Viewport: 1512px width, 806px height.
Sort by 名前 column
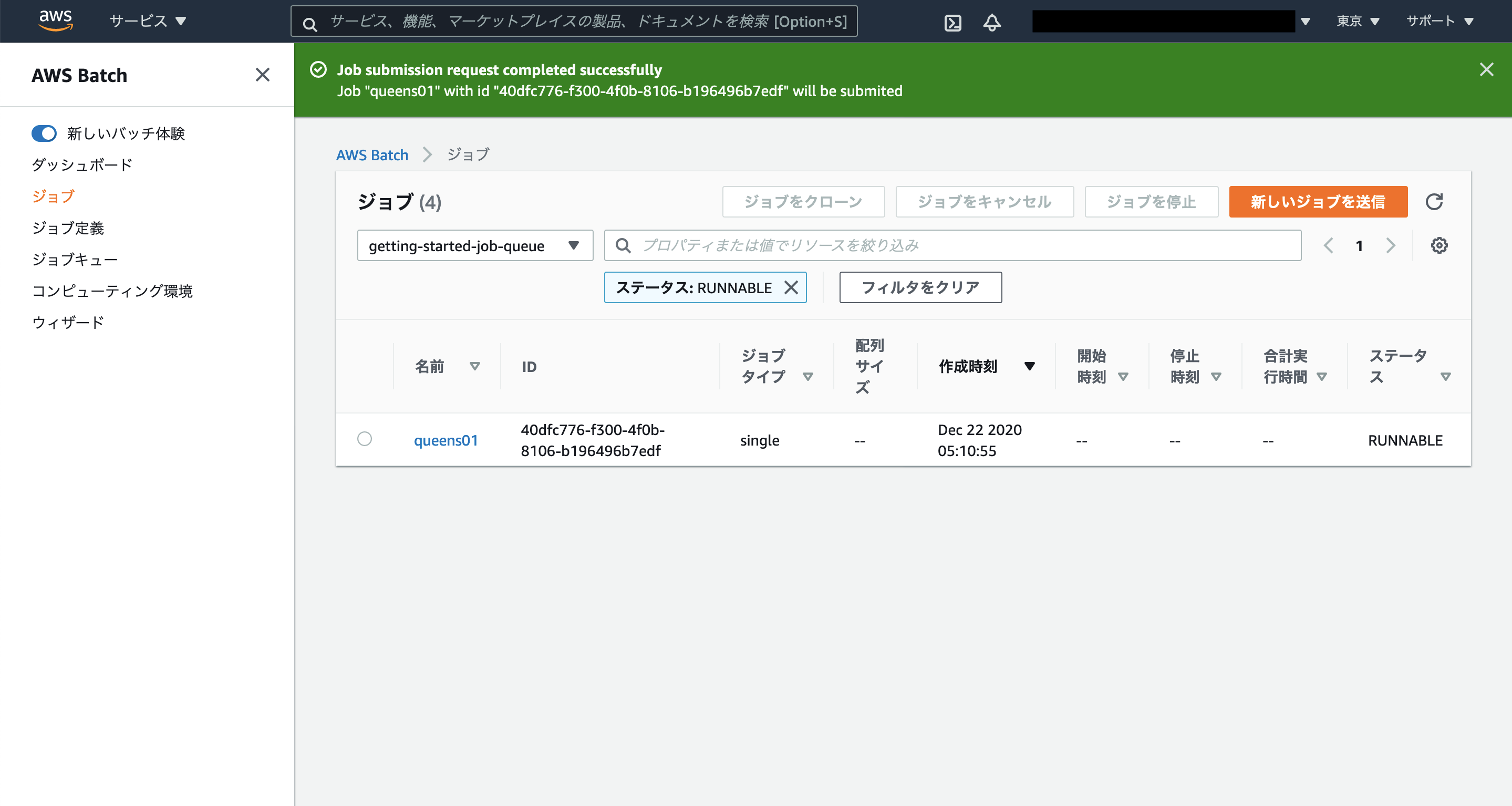pos(475,366)
